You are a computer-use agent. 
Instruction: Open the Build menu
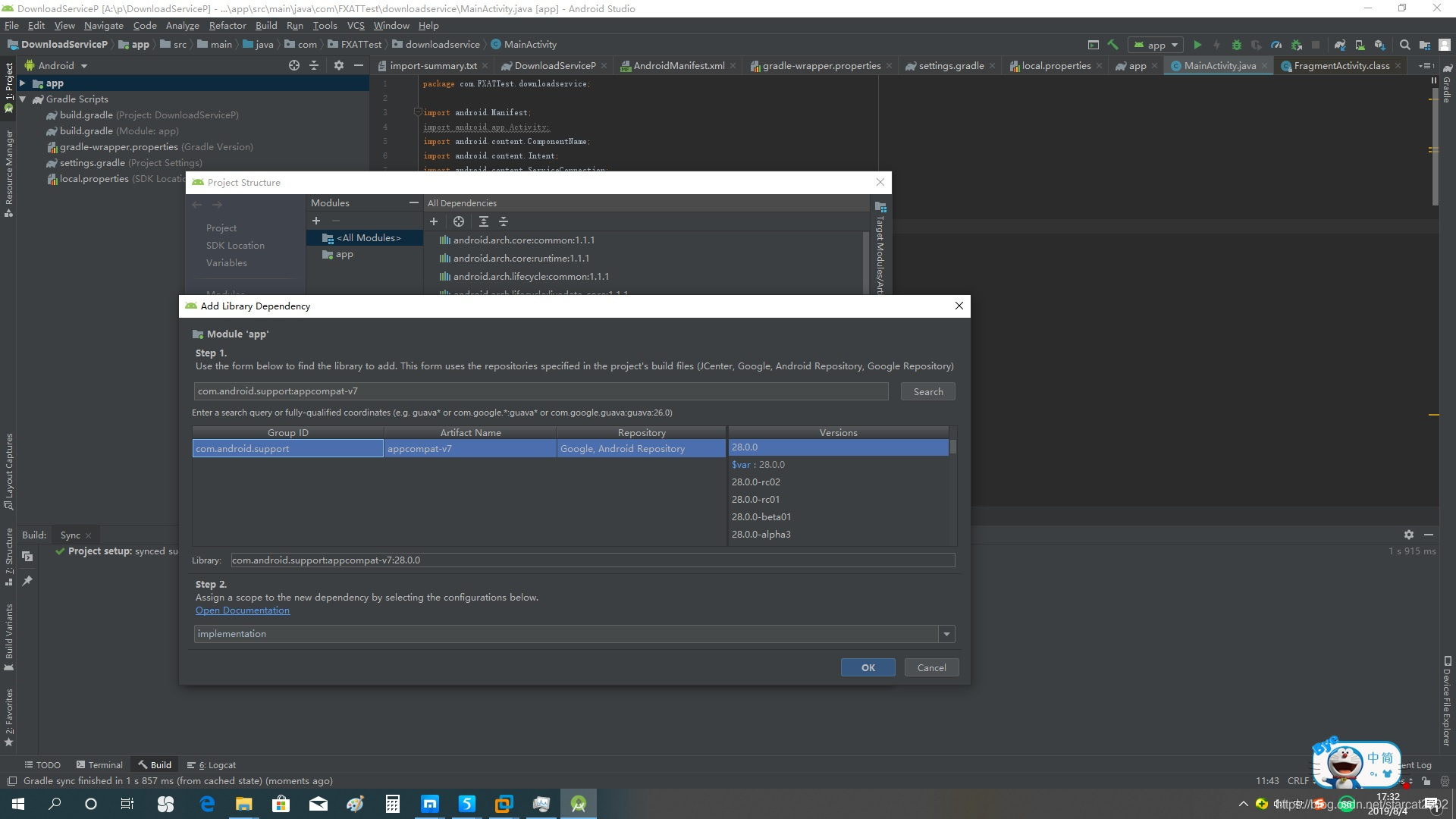coord(266,25)
